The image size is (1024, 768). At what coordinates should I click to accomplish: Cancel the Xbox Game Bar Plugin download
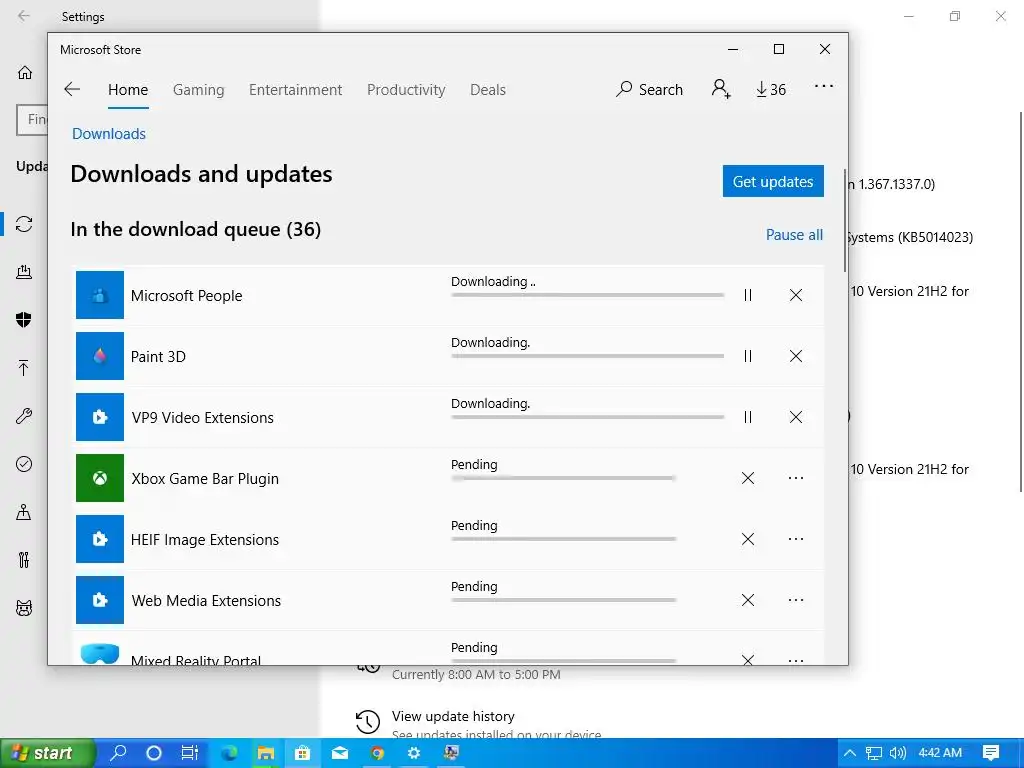[x=748, y=478]
